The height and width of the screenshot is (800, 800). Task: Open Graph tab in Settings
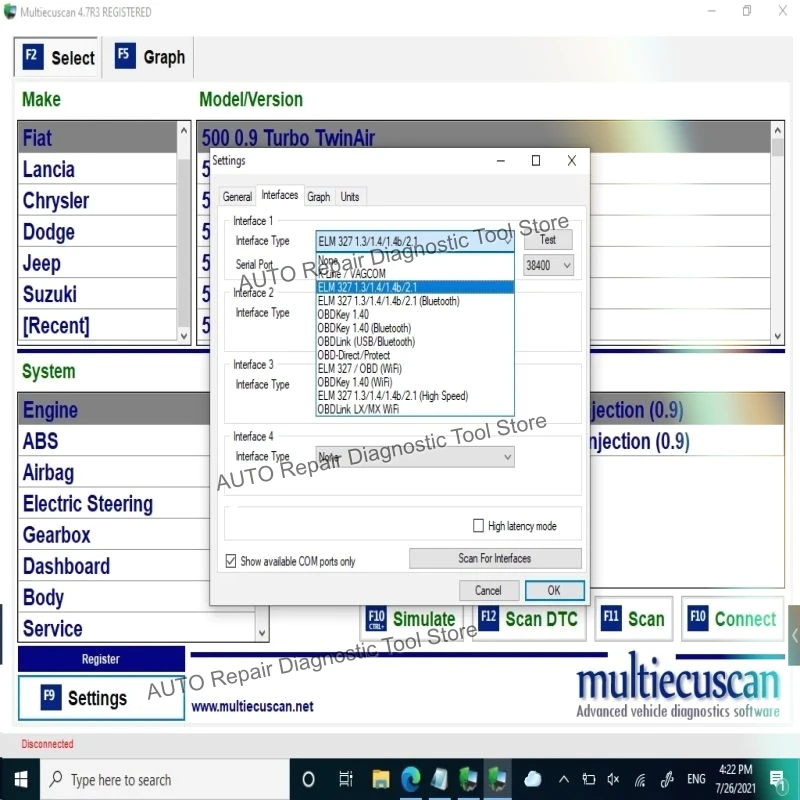click(319, 196)
